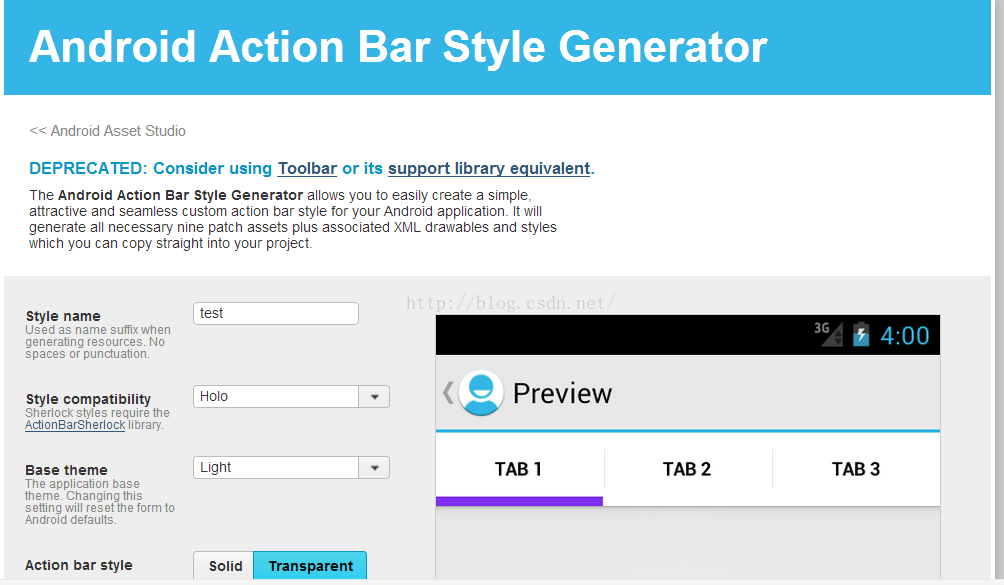Click the 3G signal icon
Image resolution: width=1004 pixels, height=585 pixels.
tap(829, 334)
